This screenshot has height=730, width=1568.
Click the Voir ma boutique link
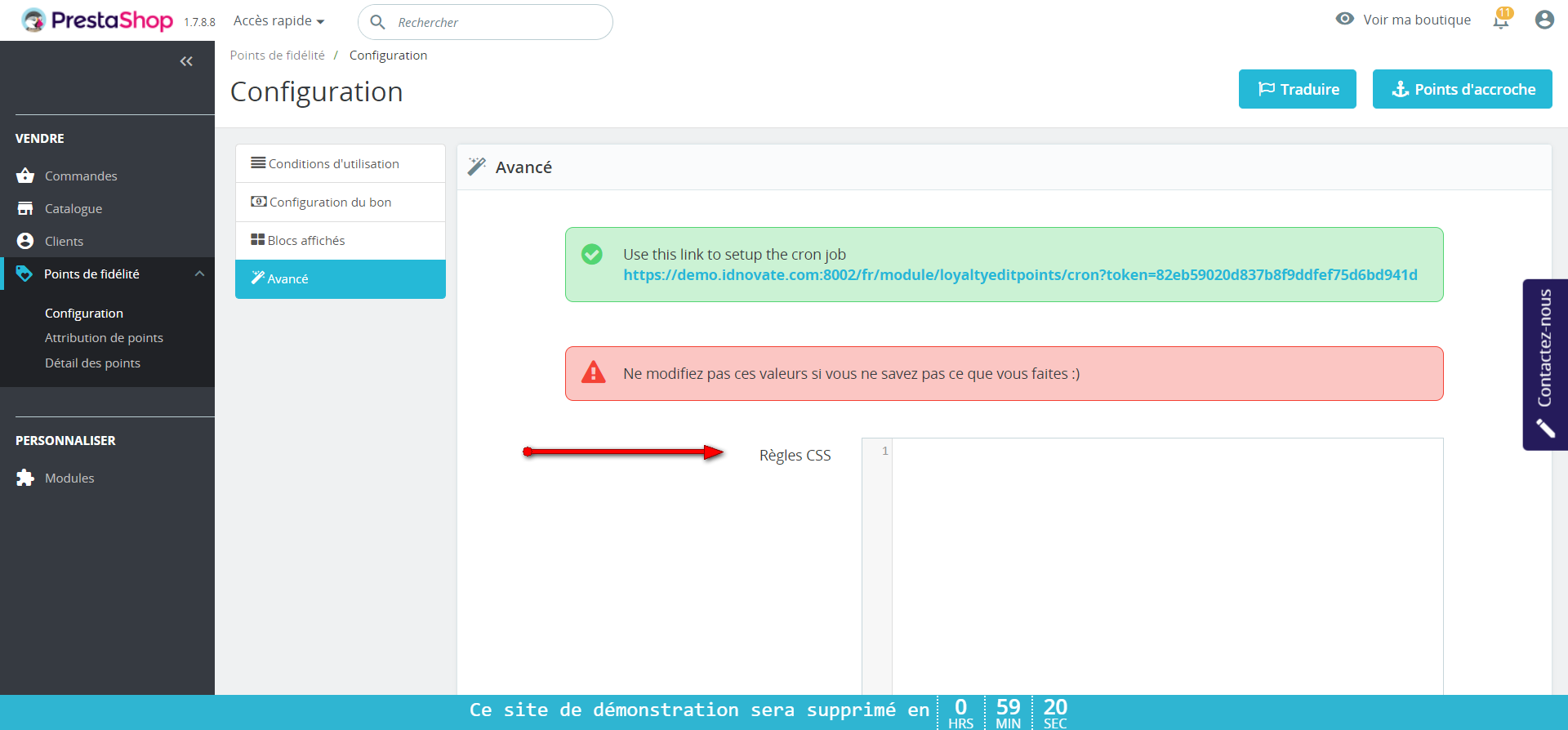(x=1417, y=20)
